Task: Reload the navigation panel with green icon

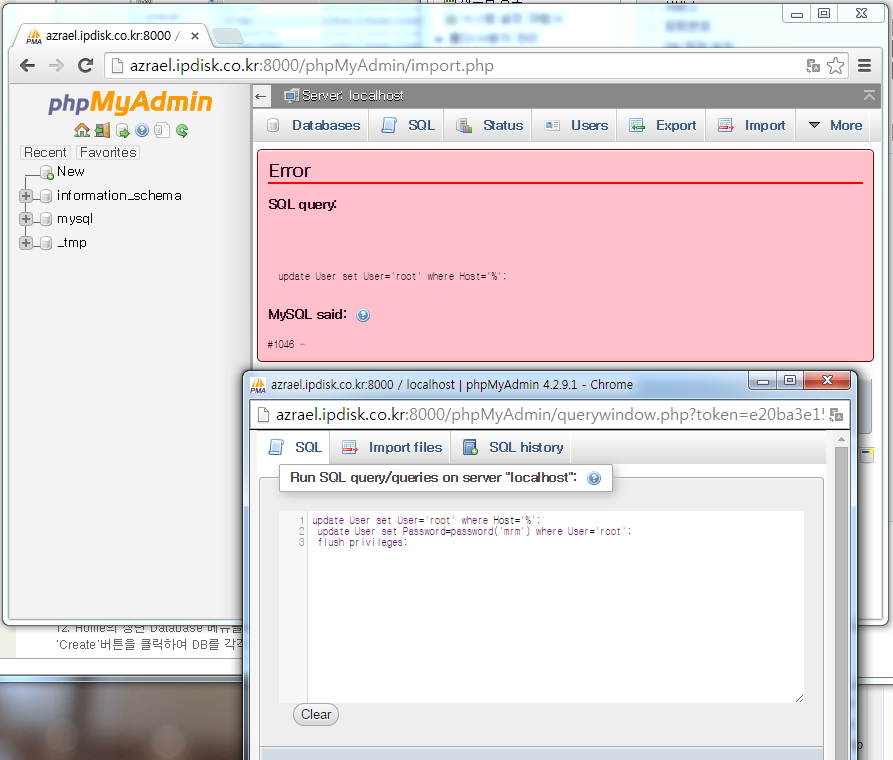Action: (x=182, y=131)
